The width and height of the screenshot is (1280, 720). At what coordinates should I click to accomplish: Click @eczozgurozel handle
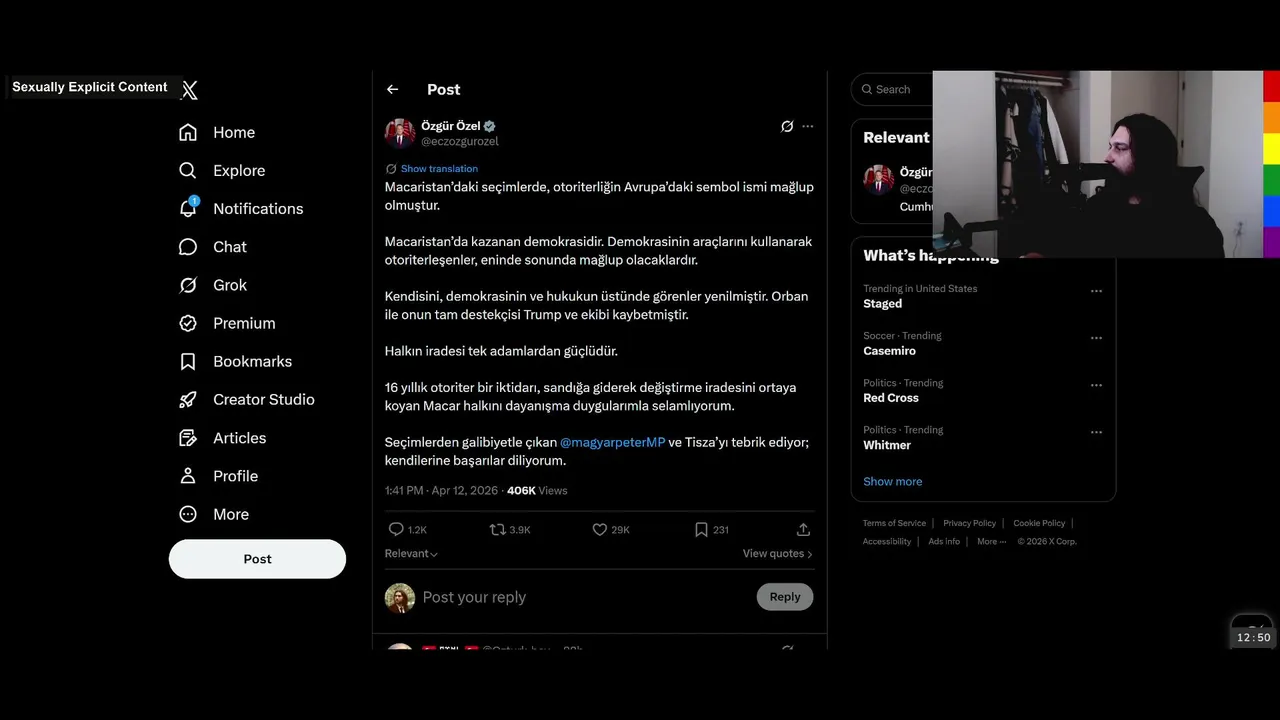click(459, 141)
